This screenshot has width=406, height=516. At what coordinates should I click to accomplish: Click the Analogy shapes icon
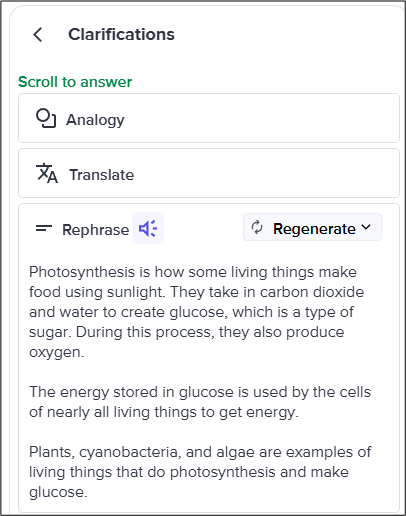[46, 118]
